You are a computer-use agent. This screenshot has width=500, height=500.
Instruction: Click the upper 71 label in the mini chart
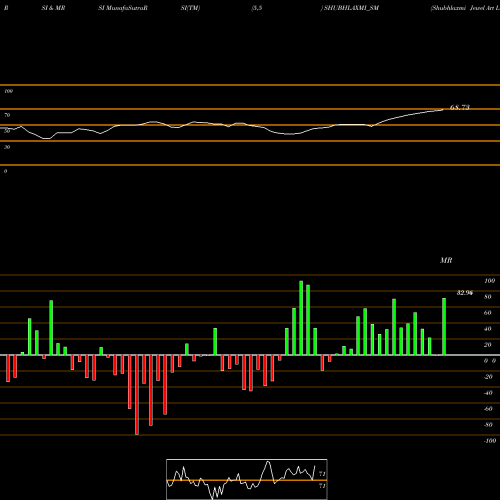click(x=322, y=474)
